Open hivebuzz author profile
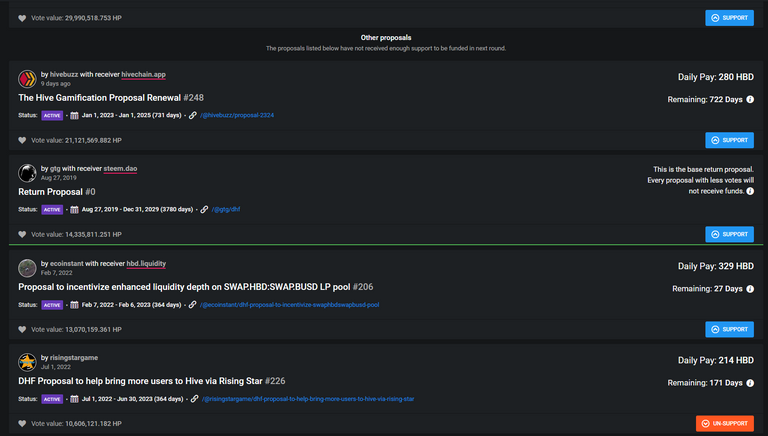 (x=64, y=74)
